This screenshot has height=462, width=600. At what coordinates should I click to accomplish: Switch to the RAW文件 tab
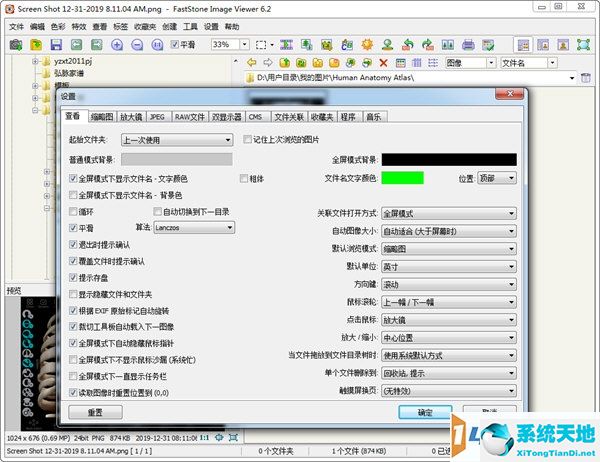[189, 117]
